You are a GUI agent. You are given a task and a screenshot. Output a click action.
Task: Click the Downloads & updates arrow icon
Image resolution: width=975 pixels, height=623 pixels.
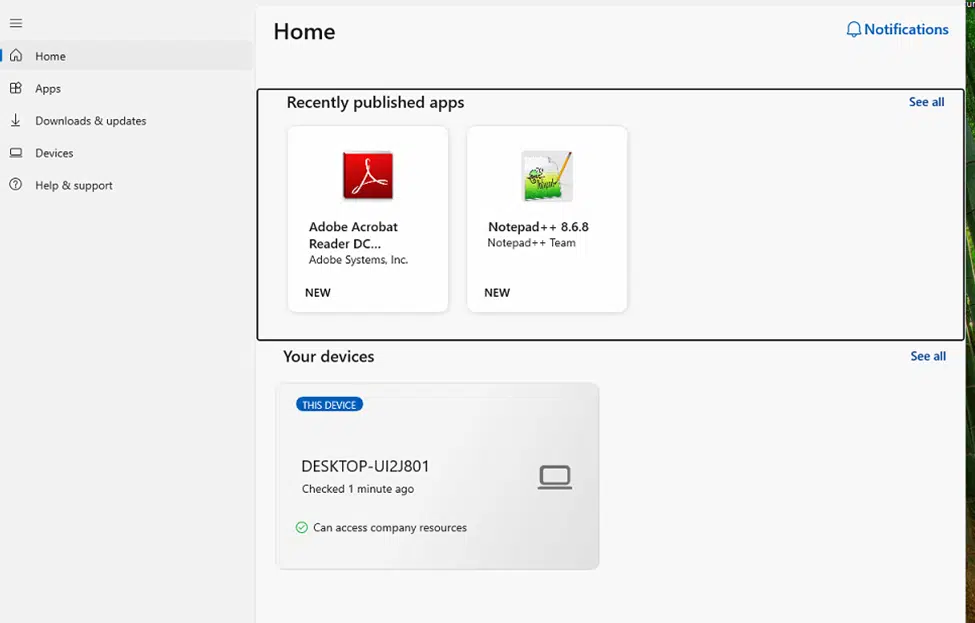tap(16, 120)
